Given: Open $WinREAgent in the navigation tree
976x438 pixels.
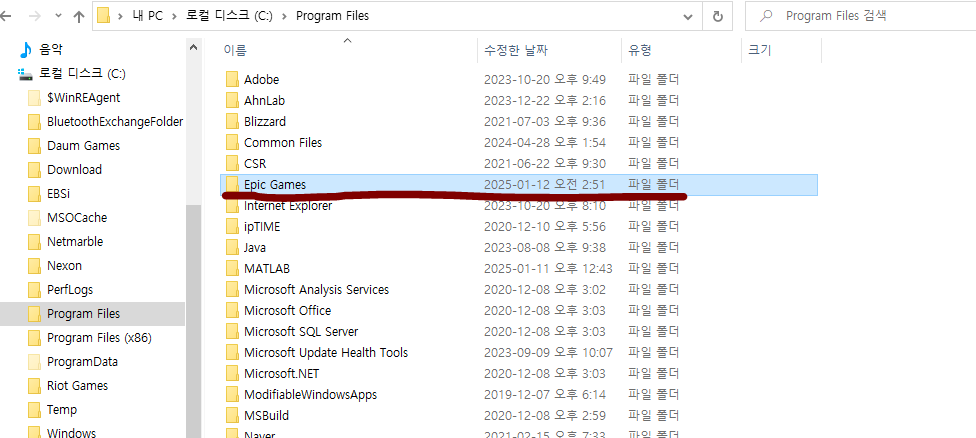Looking at the screenshot, I should 83,97.
